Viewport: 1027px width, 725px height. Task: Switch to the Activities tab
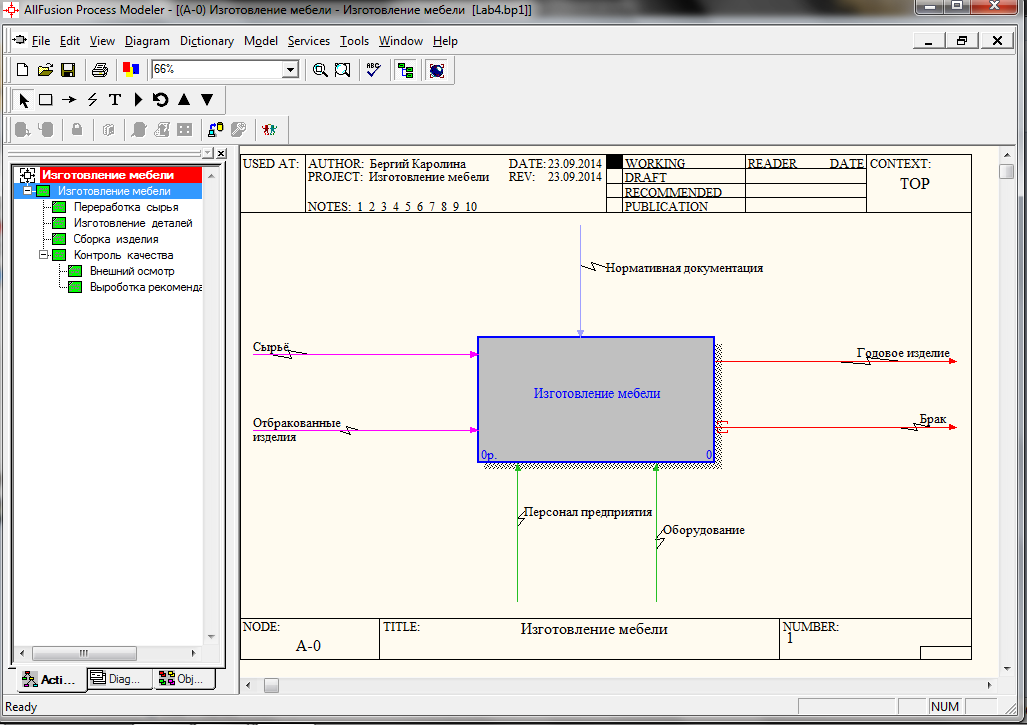[x=50, y=680]
